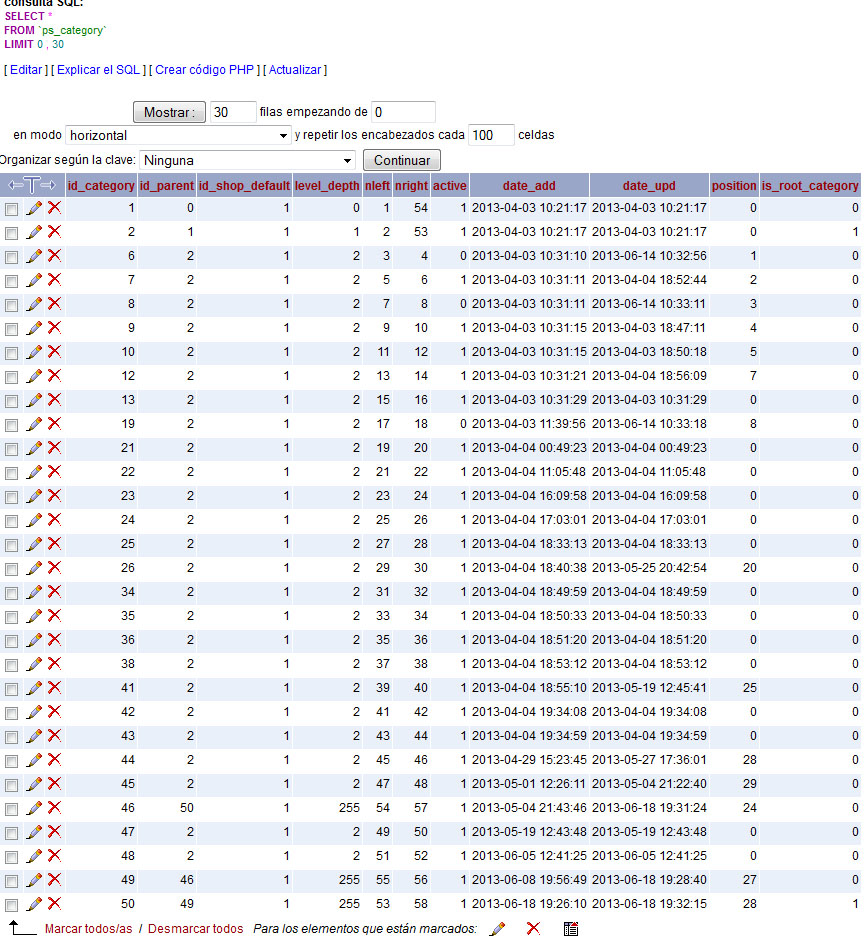Click the Mostrar button

pyautogui.click(x=170, y=112)
